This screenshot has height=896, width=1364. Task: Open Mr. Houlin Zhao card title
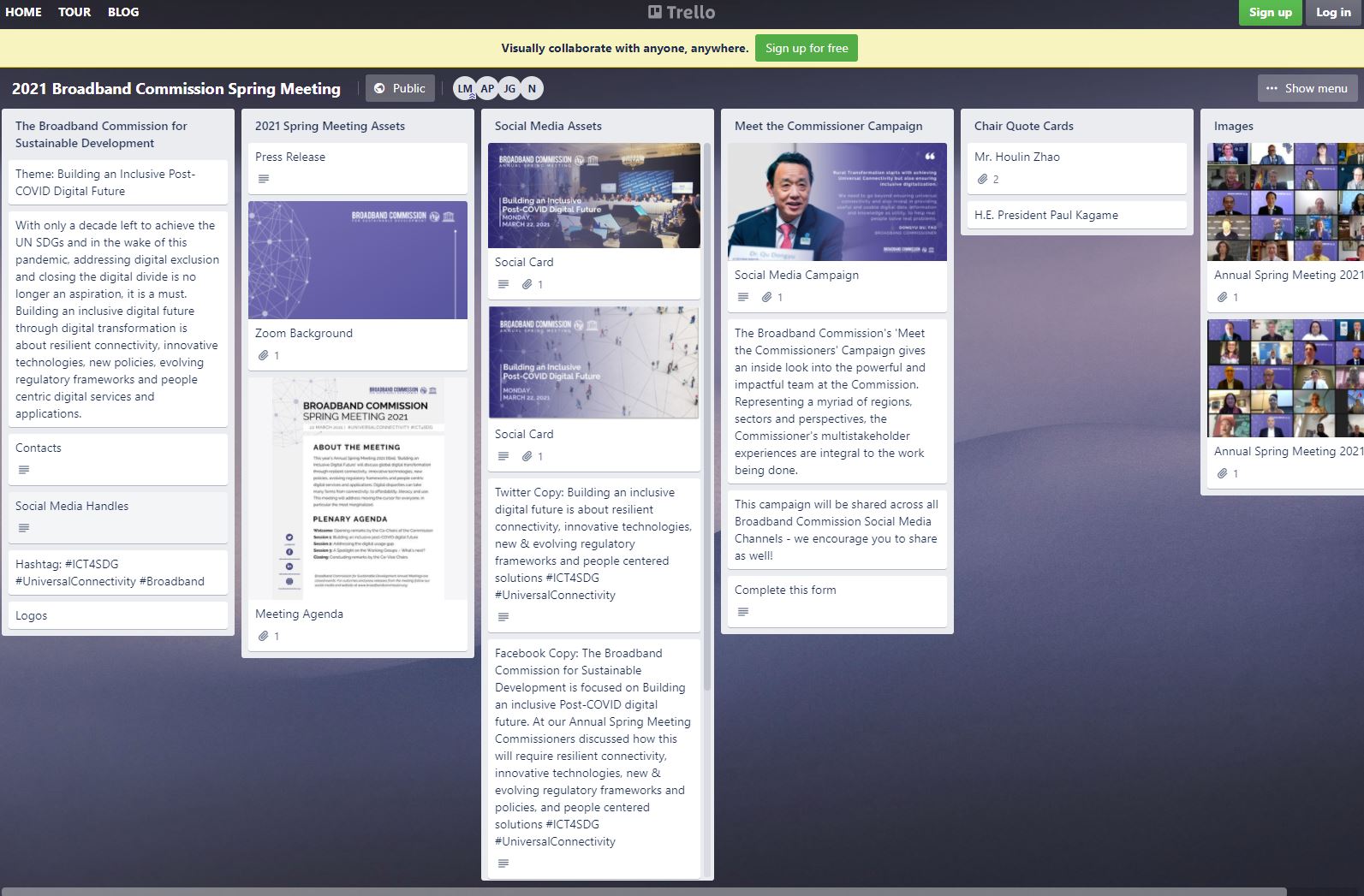(1017, 157)
